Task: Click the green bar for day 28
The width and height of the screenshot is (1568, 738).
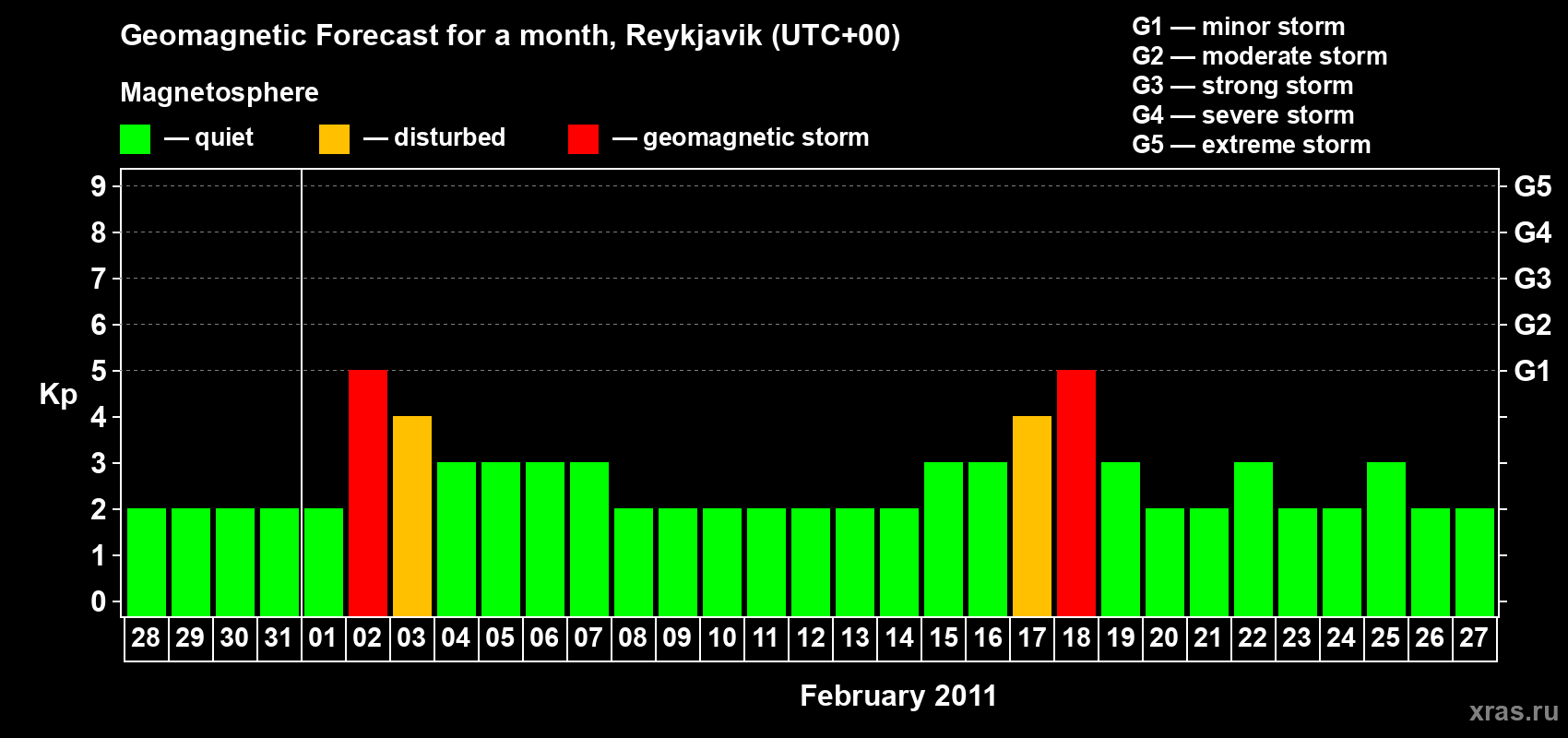Action: pyautogui.click(x=147, y=562)
